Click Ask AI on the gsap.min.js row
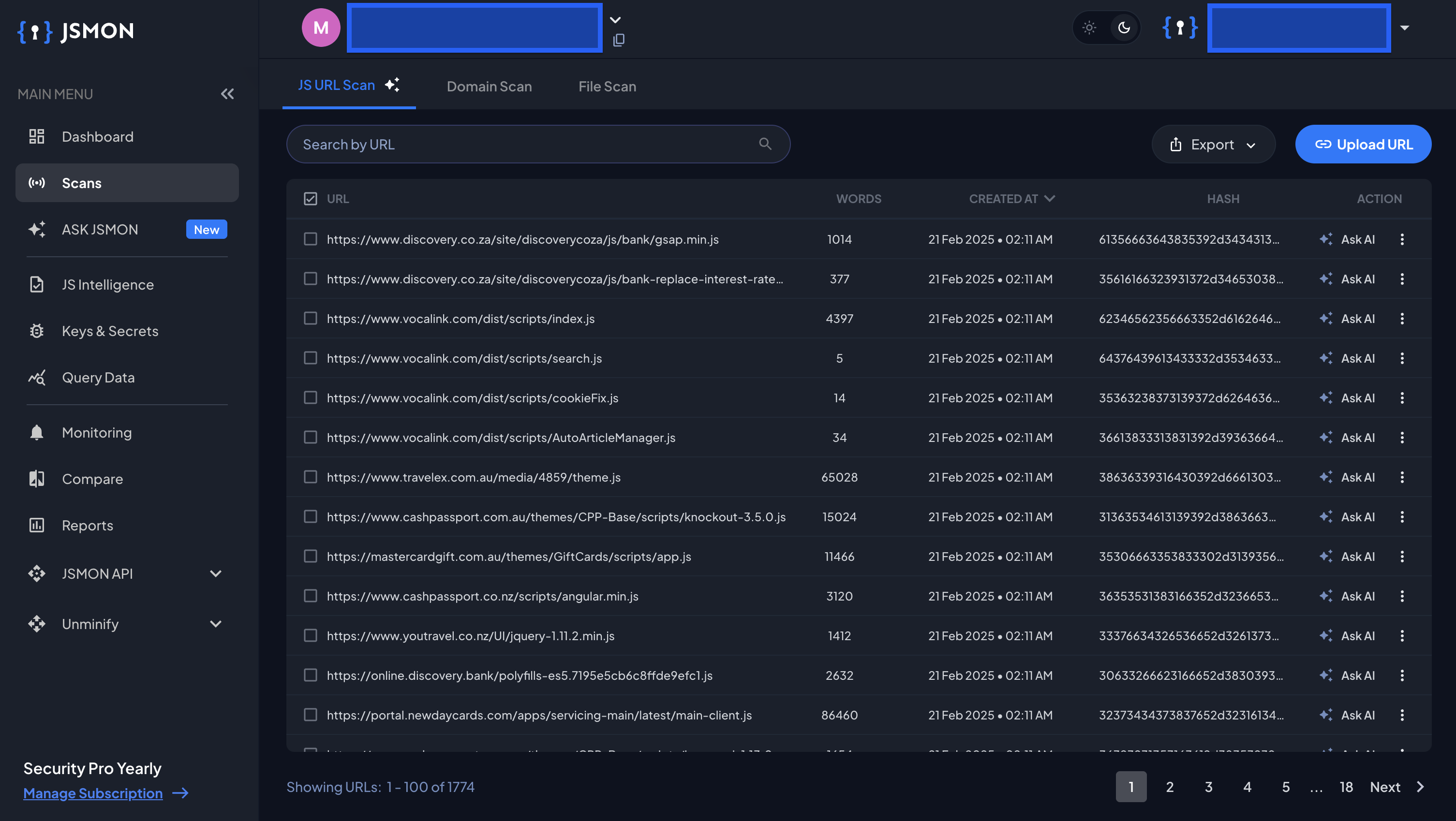This screenshot has width=1456, height=821. (x=1350, y=239)
